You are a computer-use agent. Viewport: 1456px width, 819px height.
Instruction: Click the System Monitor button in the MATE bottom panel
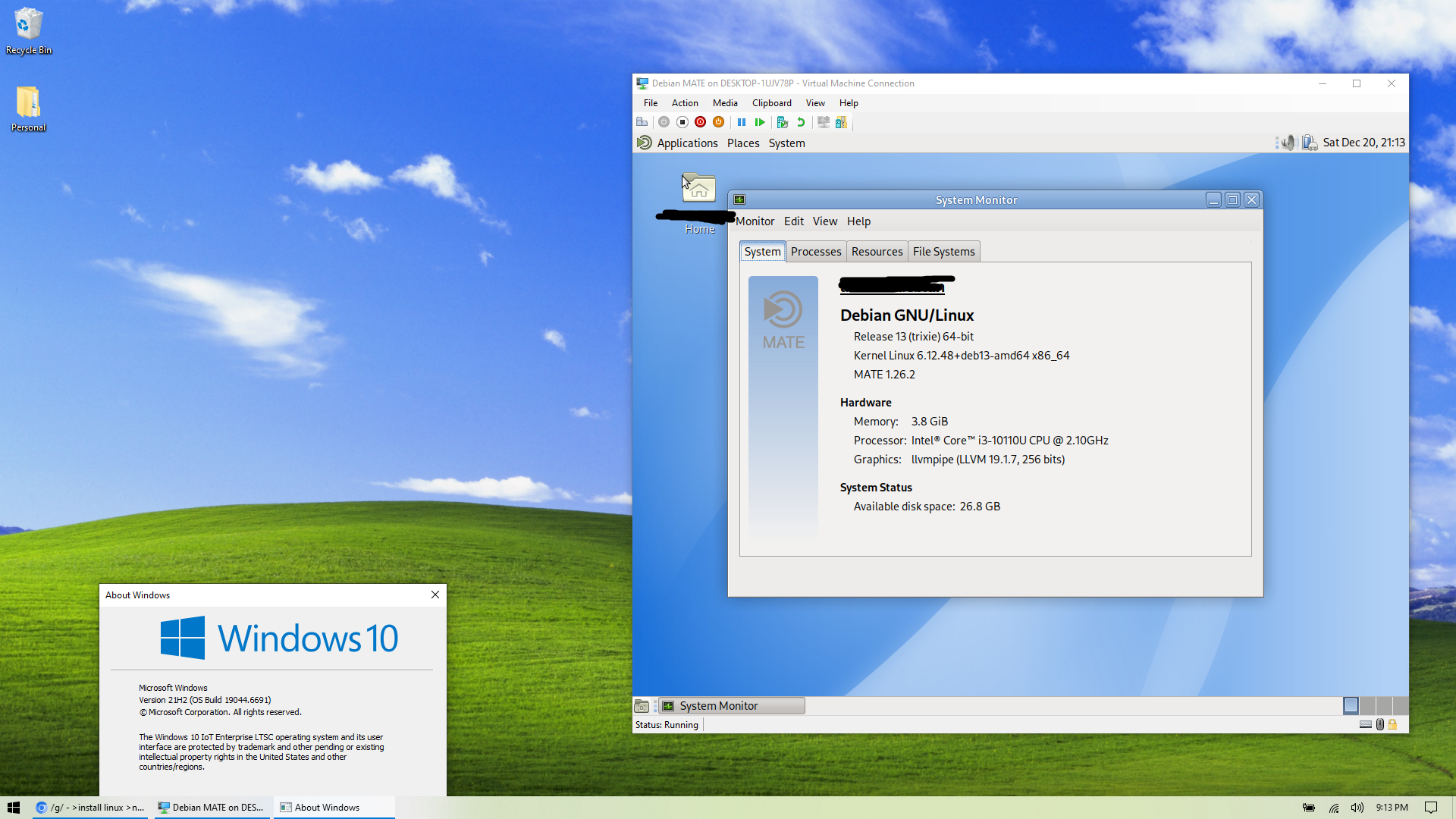(x=731, y=706)
